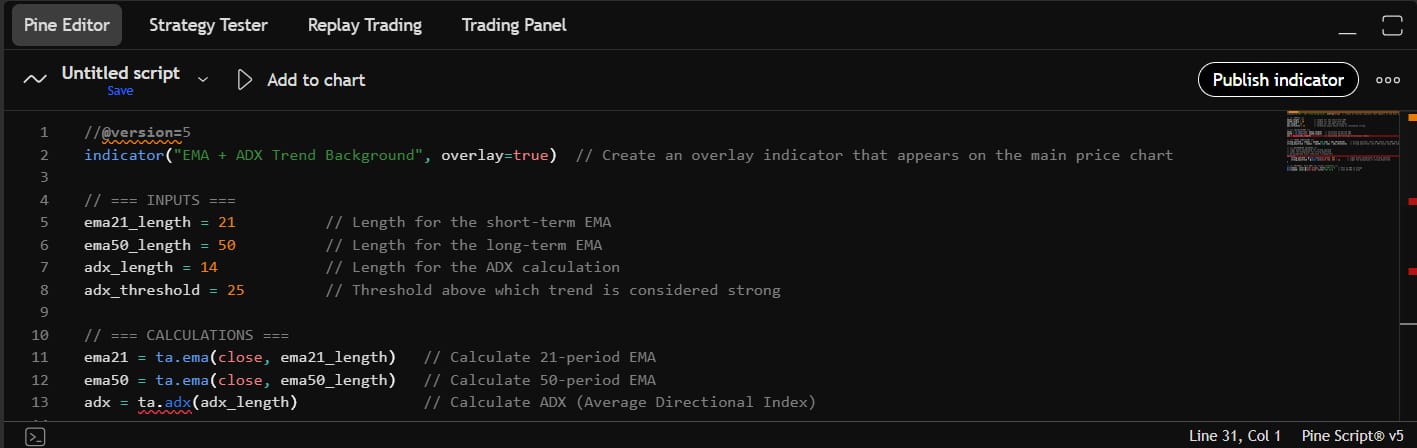Open the Pine console icon at bottom-left
The image size is (1417, 448).
[x=35, y=436]
